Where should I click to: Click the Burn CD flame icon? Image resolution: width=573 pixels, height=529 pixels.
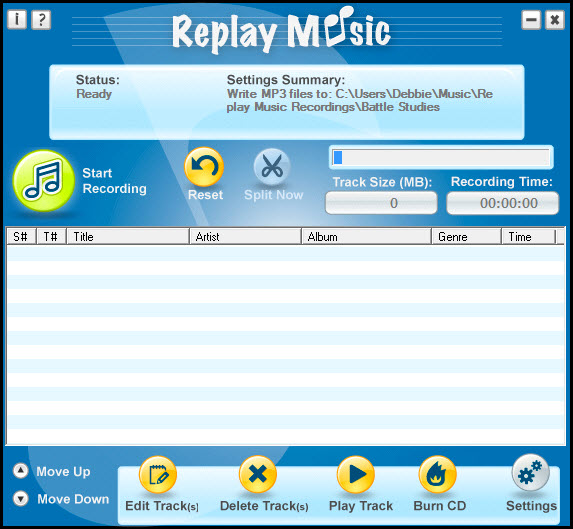pos(437,475)
